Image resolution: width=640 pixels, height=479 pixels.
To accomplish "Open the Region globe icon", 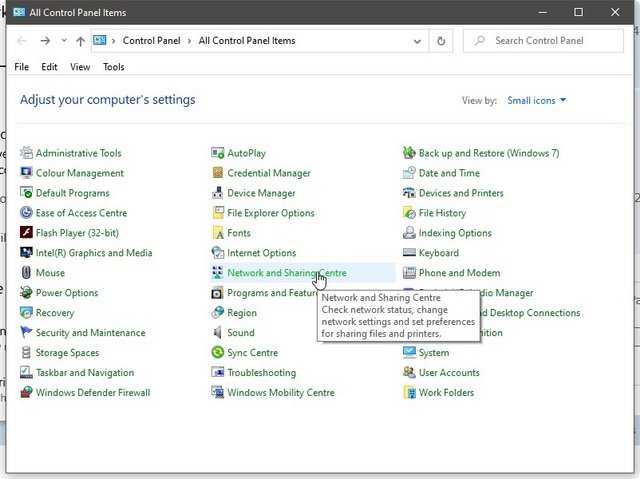I will coord(218,313).
